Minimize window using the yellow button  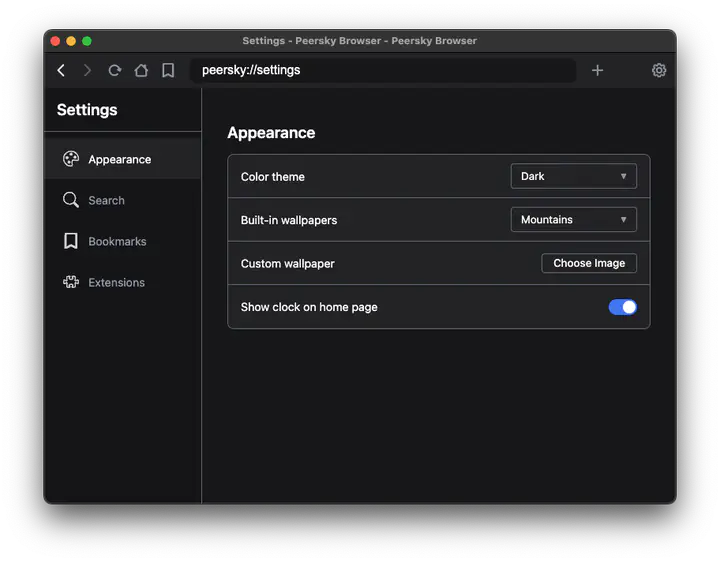(71, 41)
